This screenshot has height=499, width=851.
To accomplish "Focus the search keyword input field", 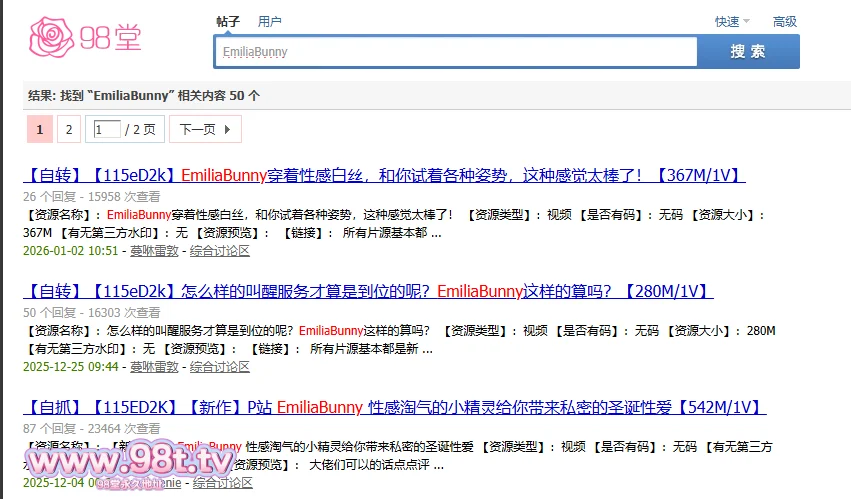I will 455,52.
